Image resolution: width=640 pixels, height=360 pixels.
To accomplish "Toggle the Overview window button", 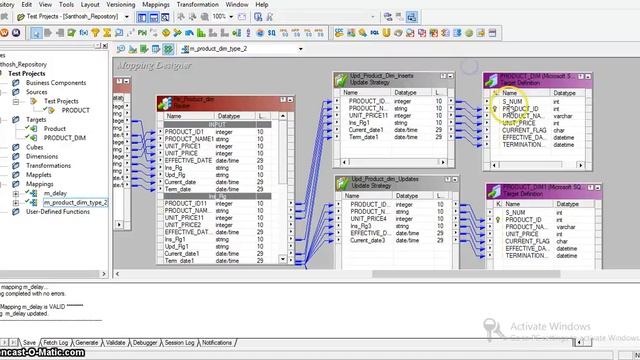I will click(x=165, y=17).
